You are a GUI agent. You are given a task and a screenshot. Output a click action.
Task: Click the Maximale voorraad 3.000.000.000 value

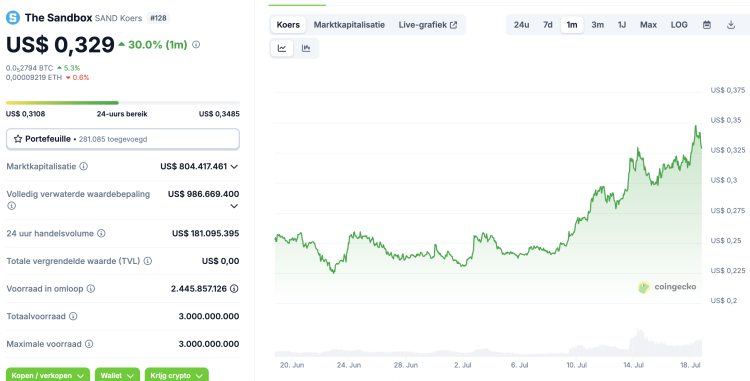click(x=209, y=344)
